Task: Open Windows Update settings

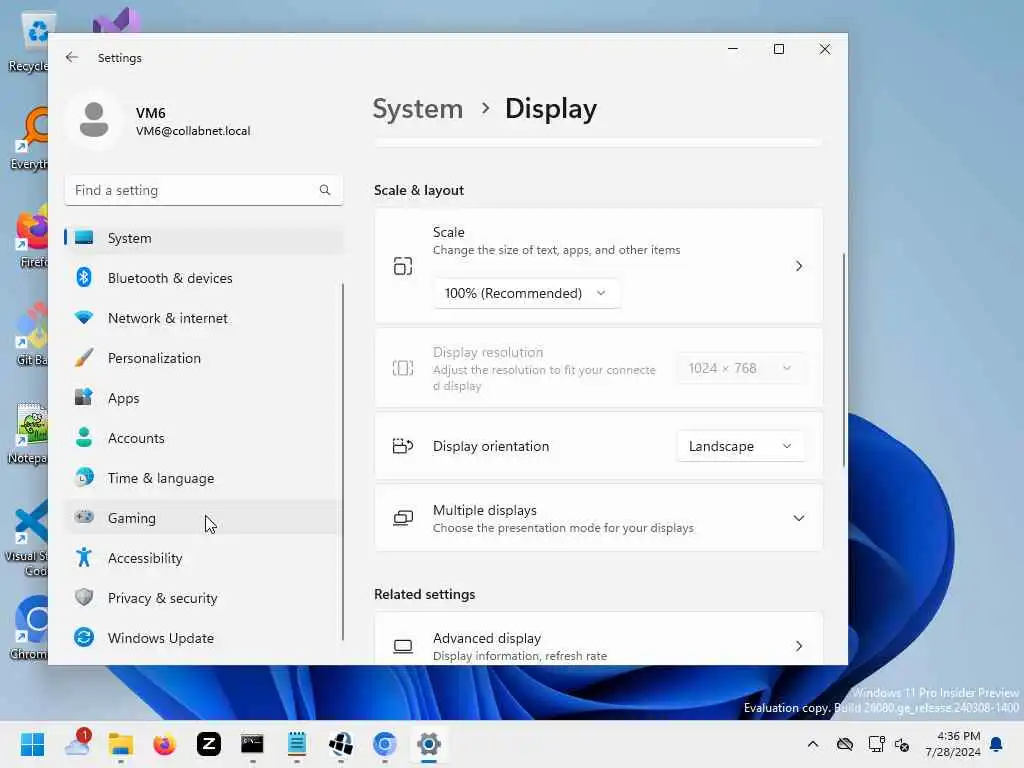Action: pyautogui.click(x=204, y=638)
